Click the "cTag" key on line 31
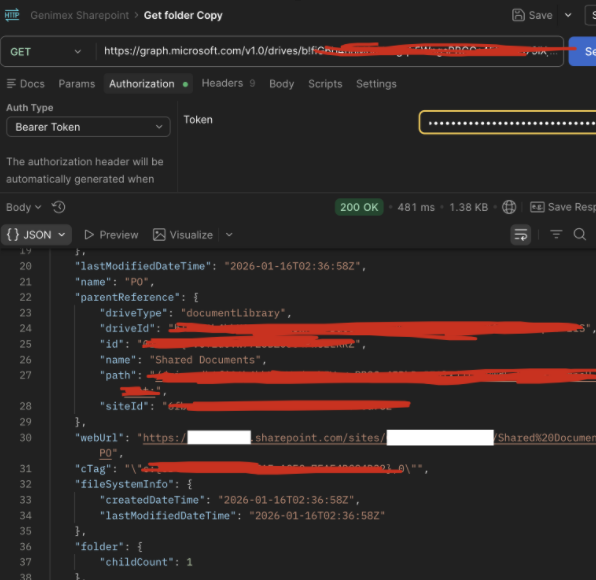Screen dimensions: 596x580 93,469
